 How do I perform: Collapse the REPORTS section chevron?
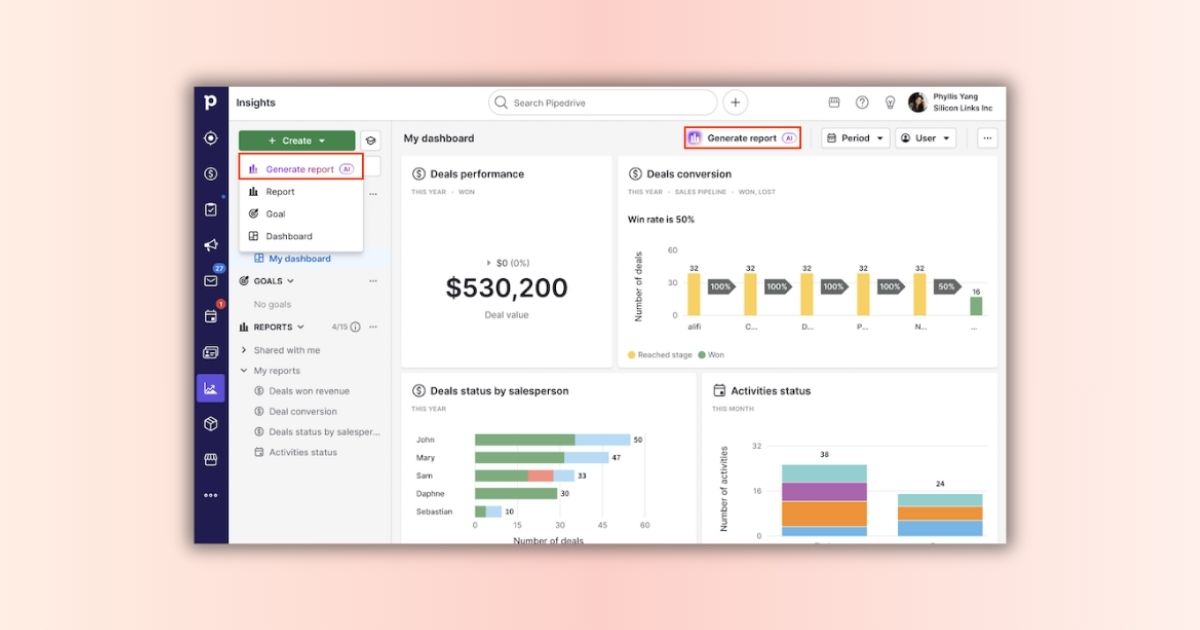[301, 327]
